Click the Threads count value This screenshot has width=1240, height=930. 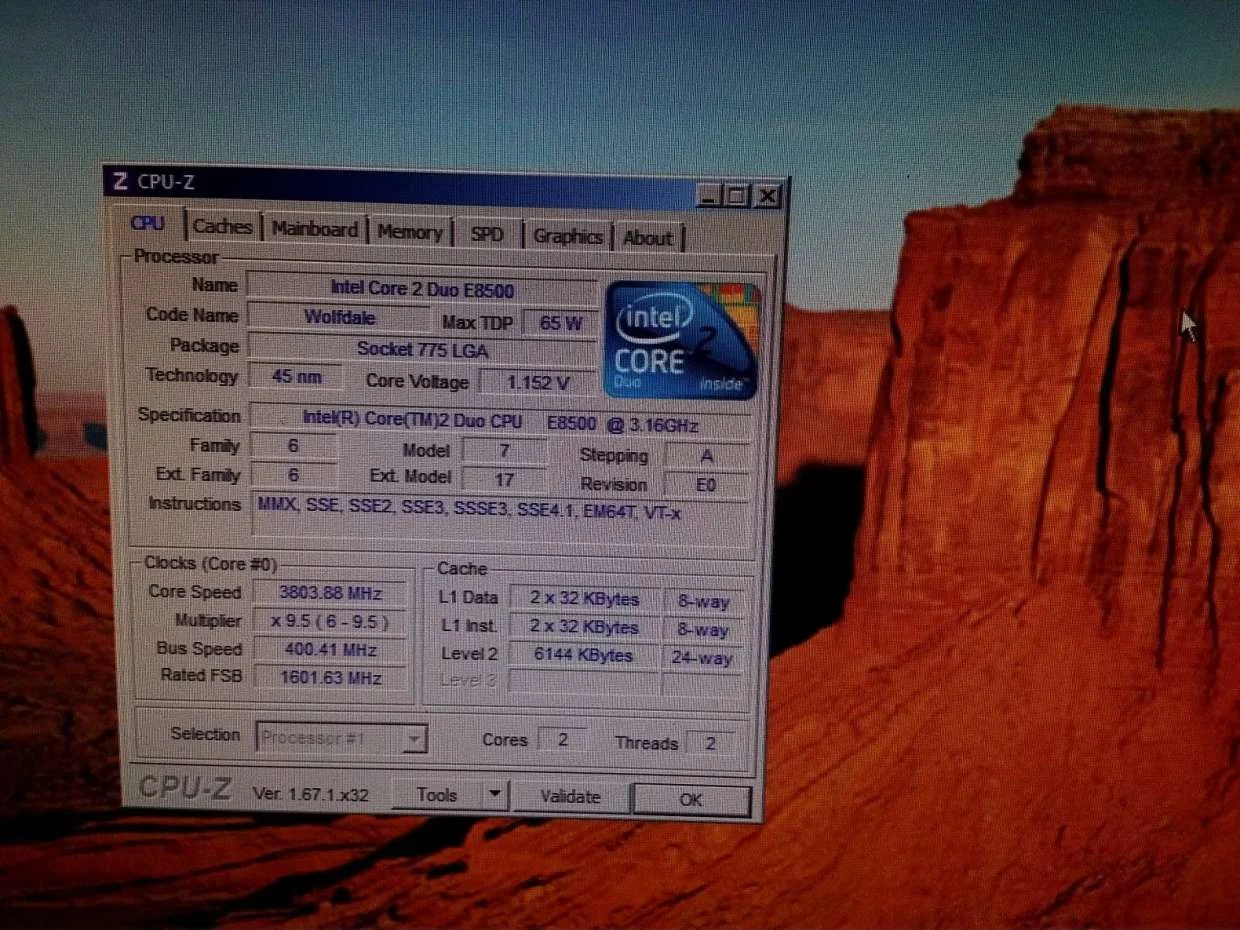click(x=710, y=743)
